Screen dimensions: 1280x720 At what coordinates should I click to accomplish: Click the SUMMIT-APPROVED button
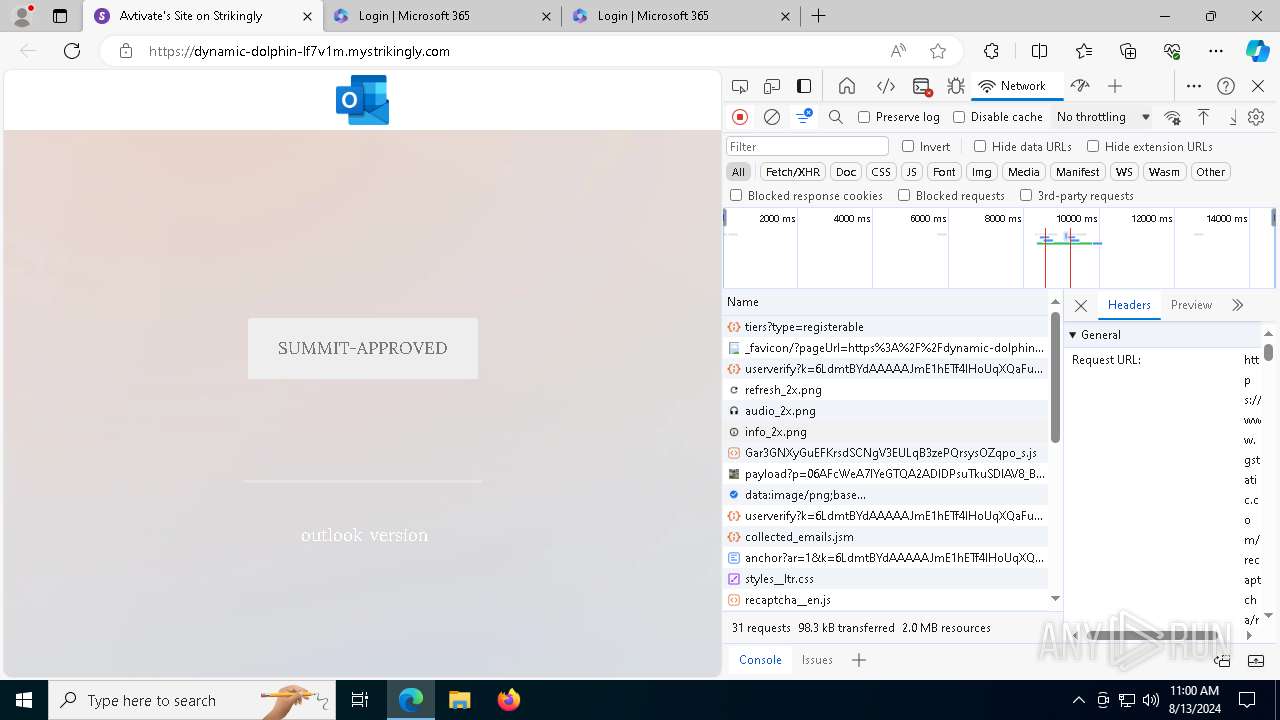[x=363, y=348]
